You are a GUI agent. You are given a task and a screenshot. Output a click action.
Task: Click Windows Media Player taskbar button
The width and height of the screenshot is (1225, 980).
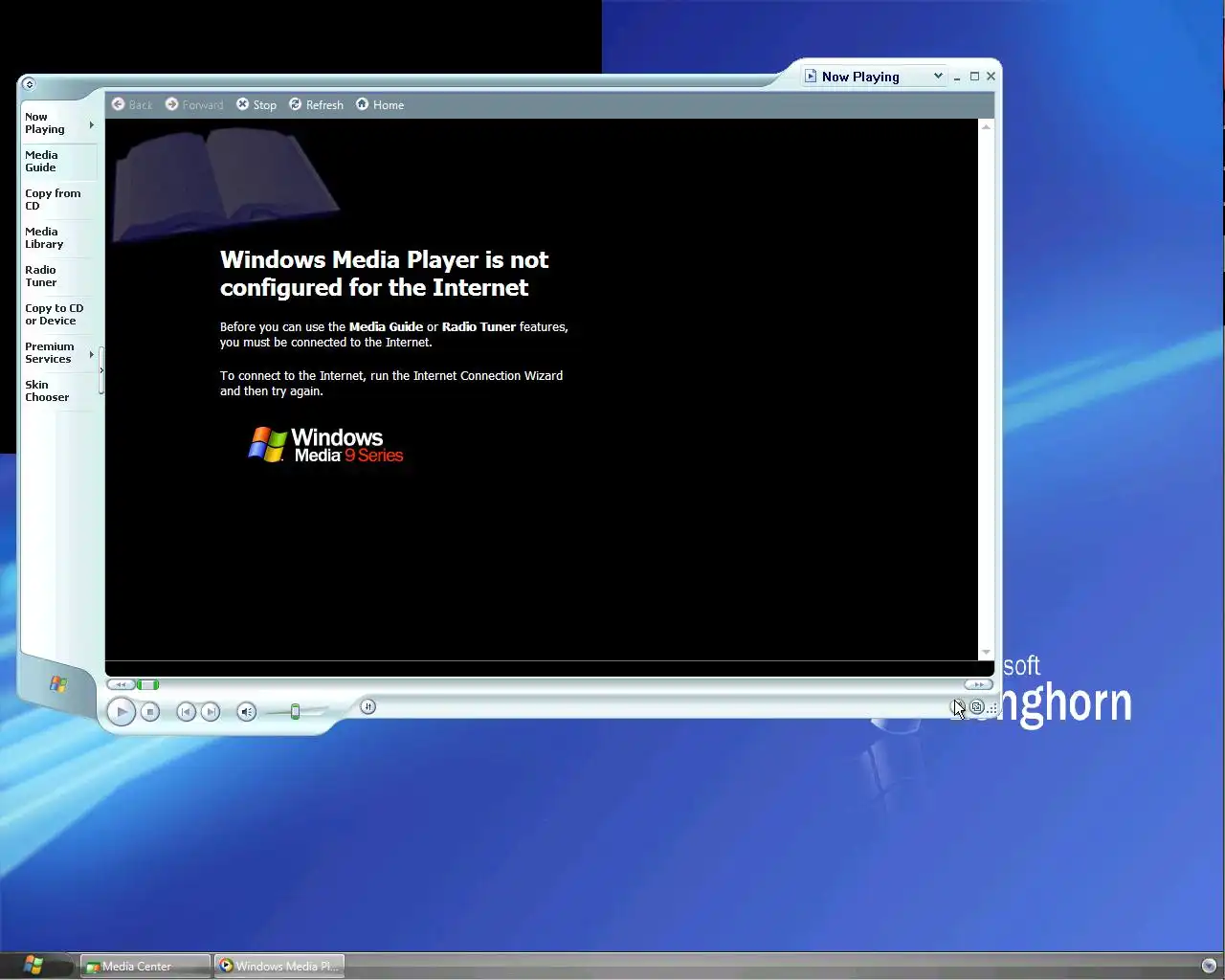[x=278, y=967]
